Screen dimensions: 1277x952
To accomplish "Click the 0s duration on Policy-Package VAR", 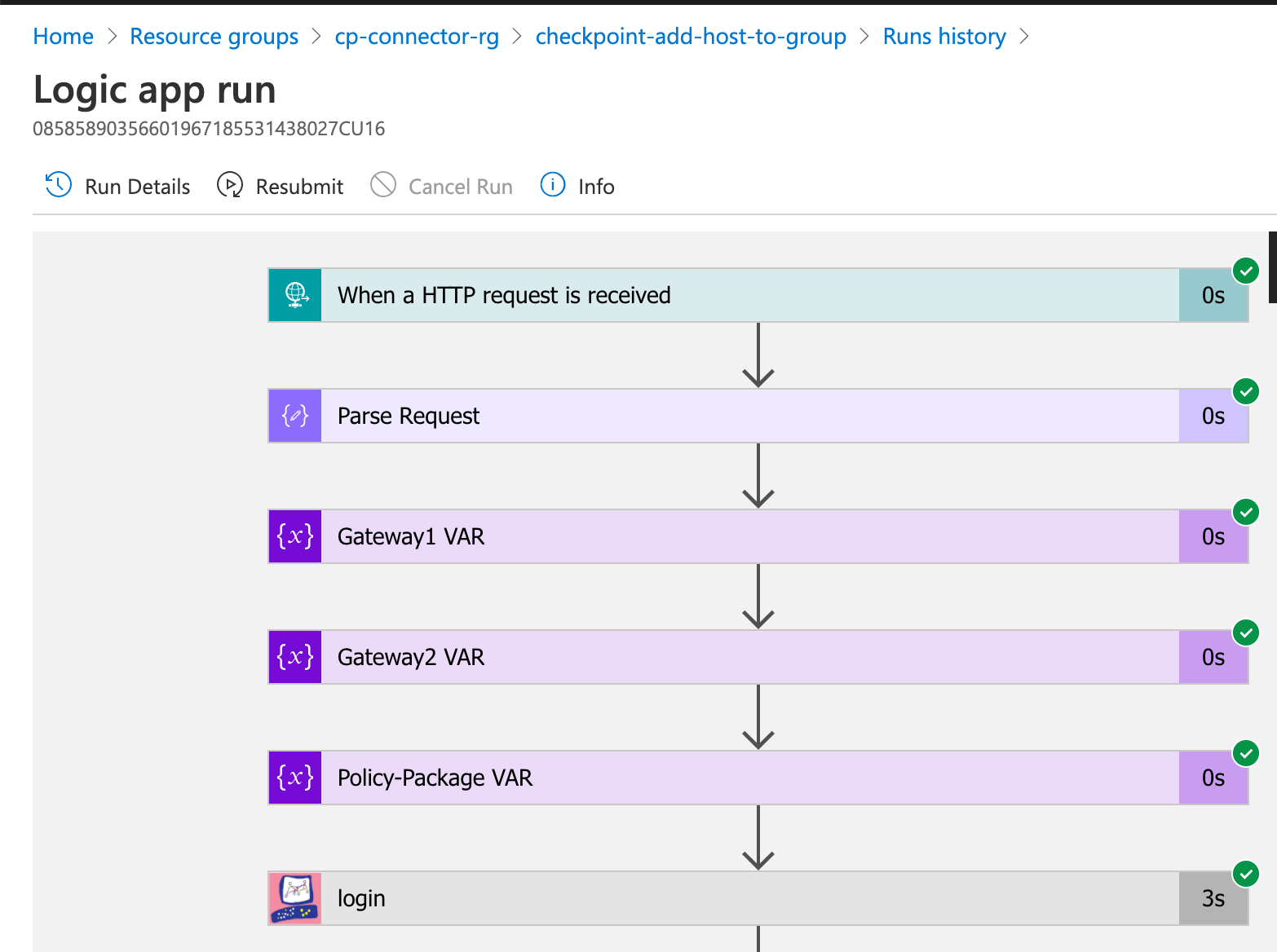I will coord(1213,778).
